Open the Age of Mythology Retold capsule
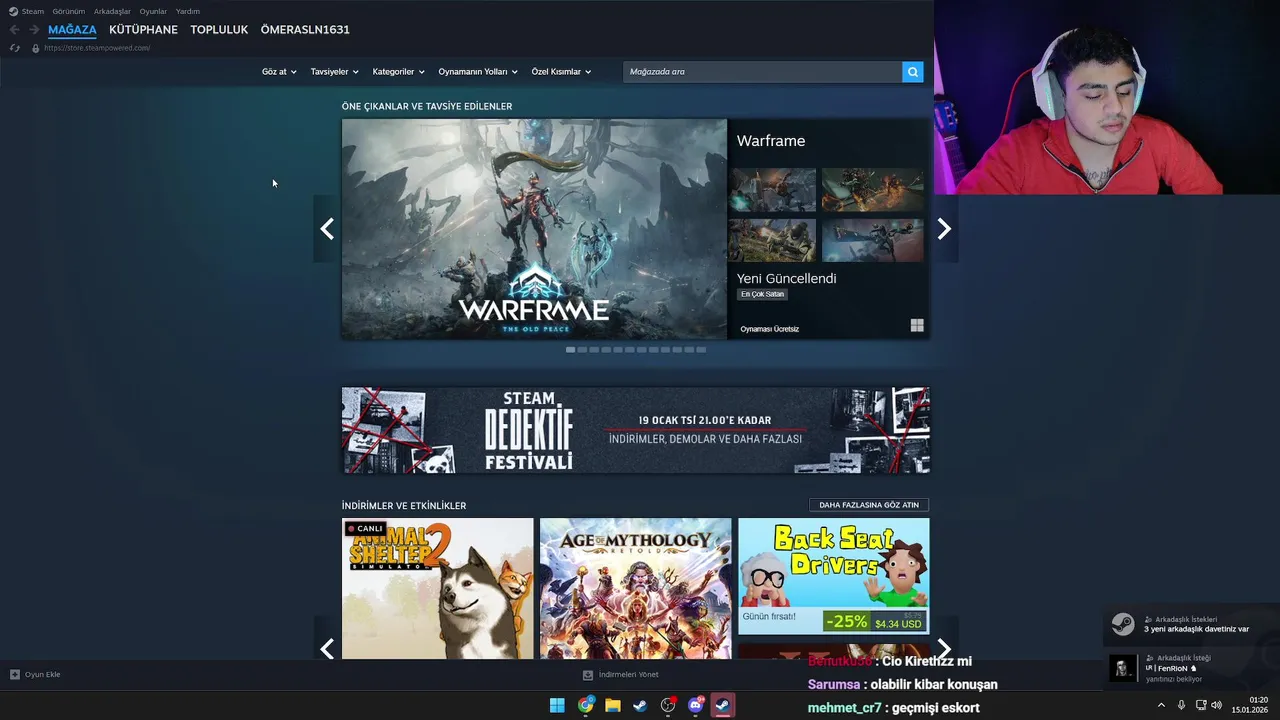The image size is (1280, 720). tap(635, 588)
